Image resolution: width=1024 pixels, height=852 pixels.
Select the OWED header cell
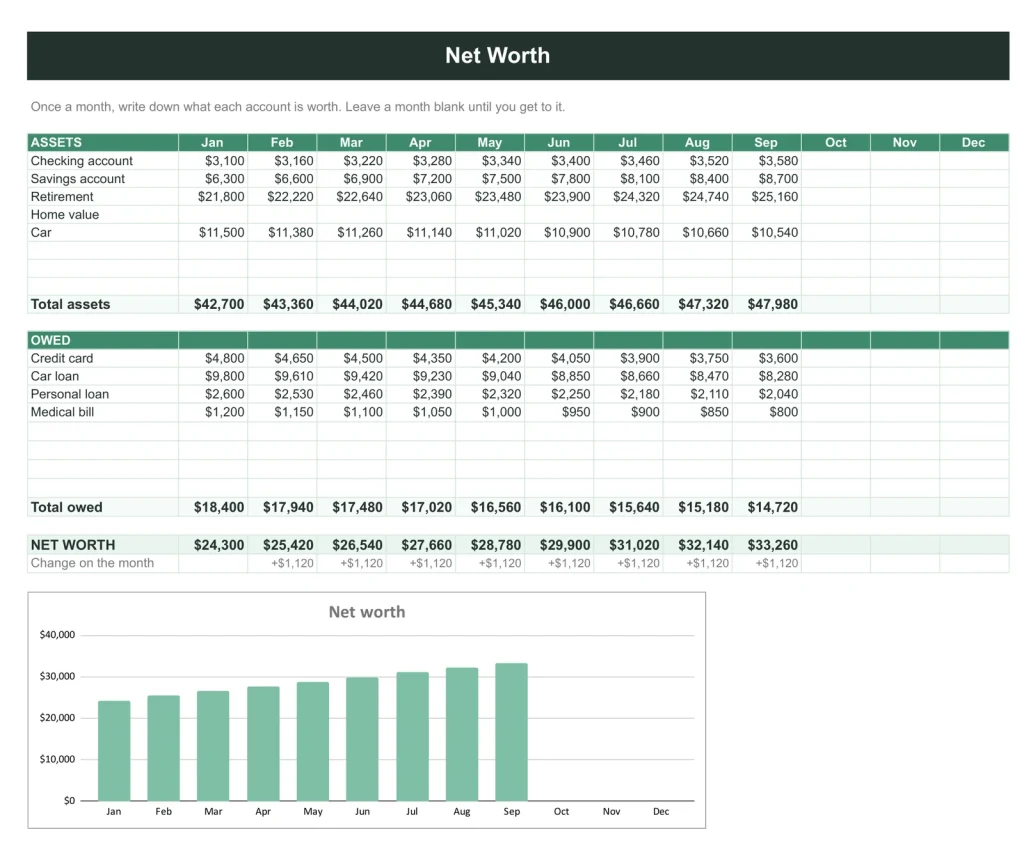point(103,340)
